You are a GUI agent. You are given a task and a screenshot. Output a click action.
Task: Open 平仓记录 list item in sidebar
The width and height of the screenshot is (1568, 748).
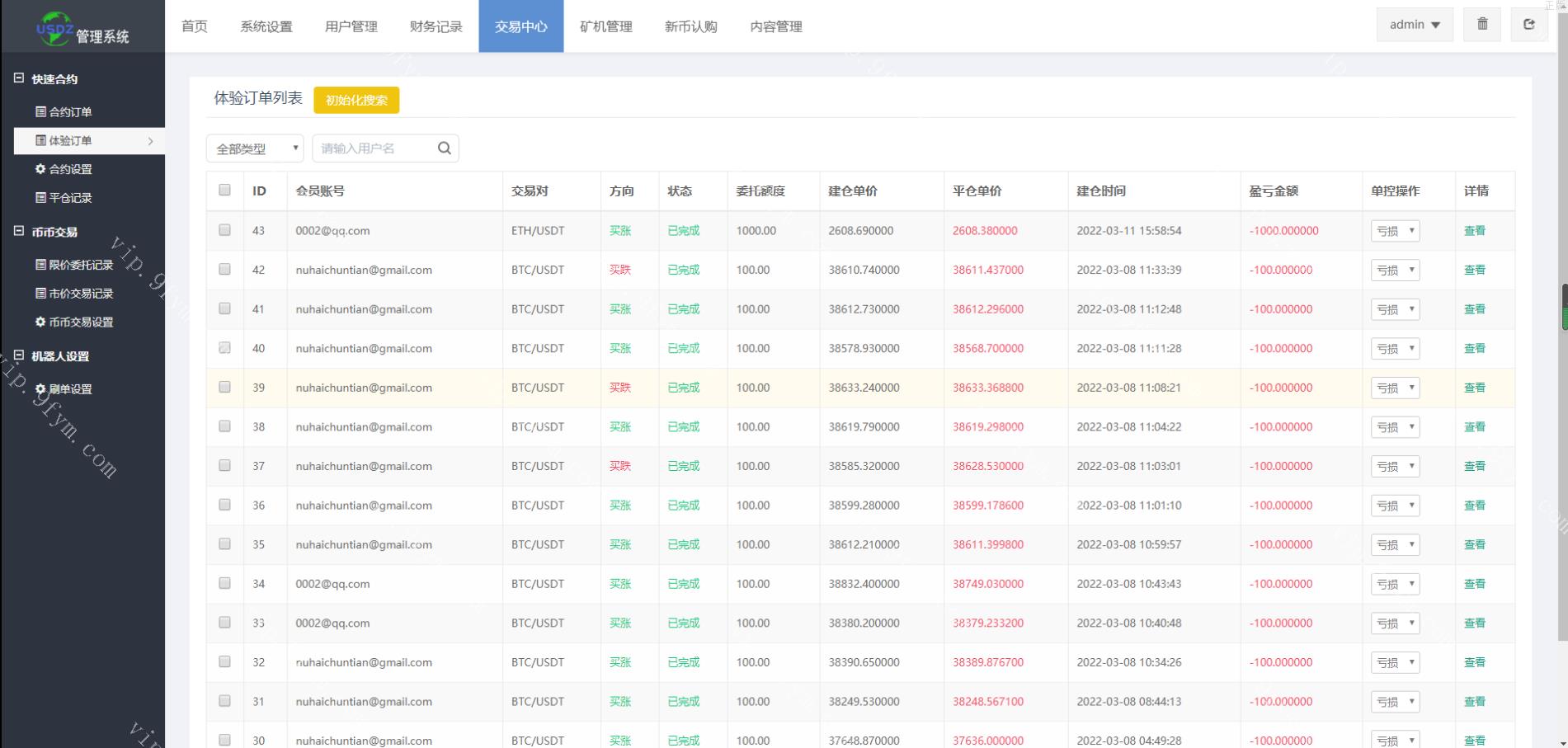coord(70,198)
